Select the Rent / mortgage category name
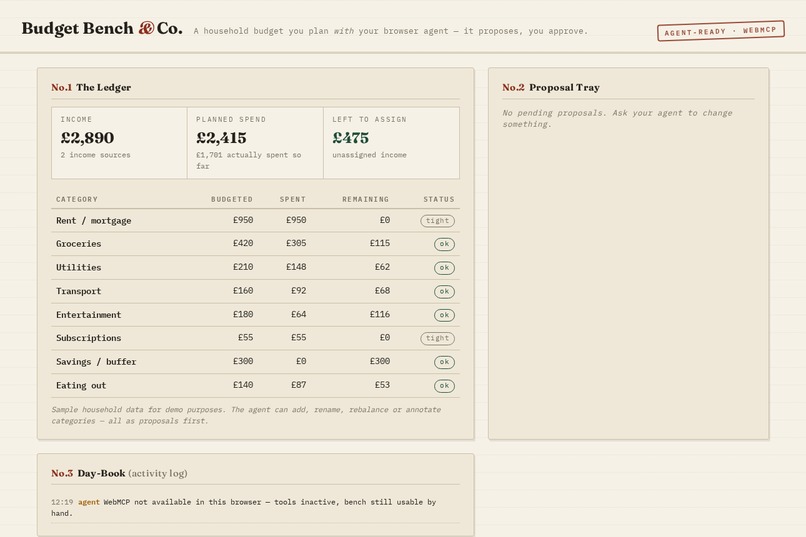The image size is (806, 537). 94,220
